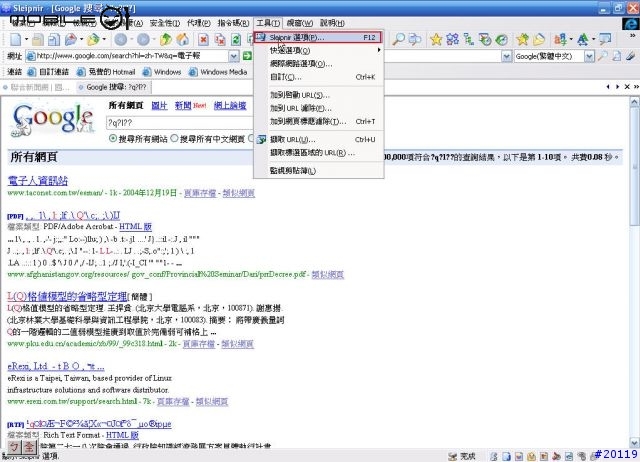Open the L(Q)格値模型的省略型定理 result link
The image size is (640, 462).
[67, 296]
